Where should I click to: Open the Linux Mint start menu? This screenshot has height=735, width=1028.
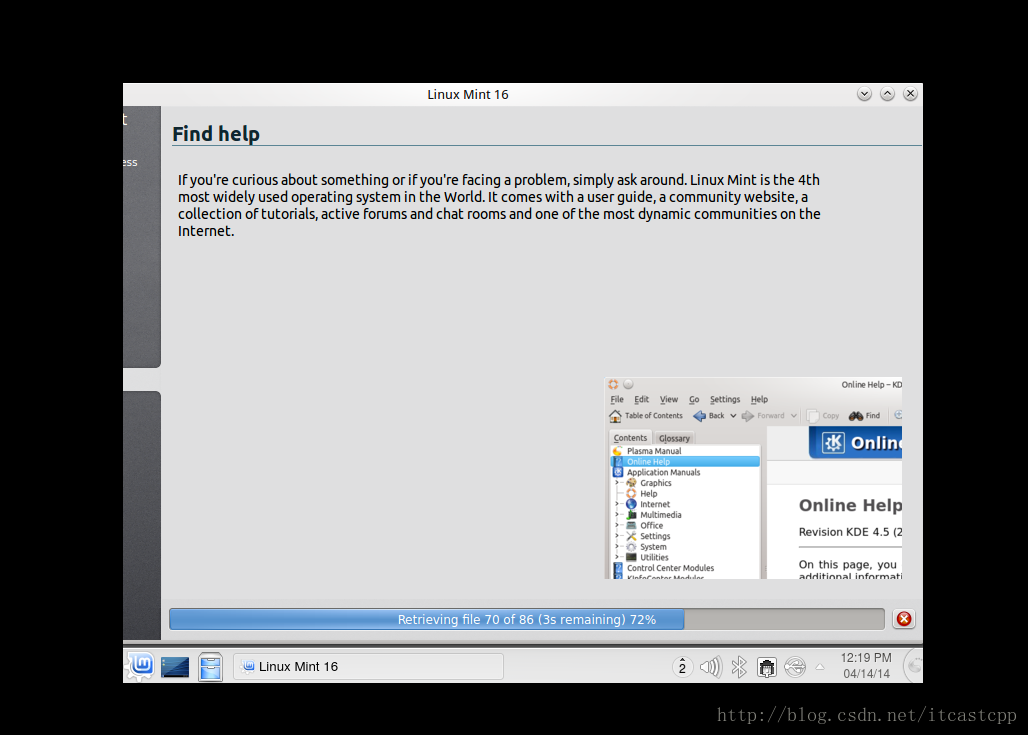tap(140, 666)
